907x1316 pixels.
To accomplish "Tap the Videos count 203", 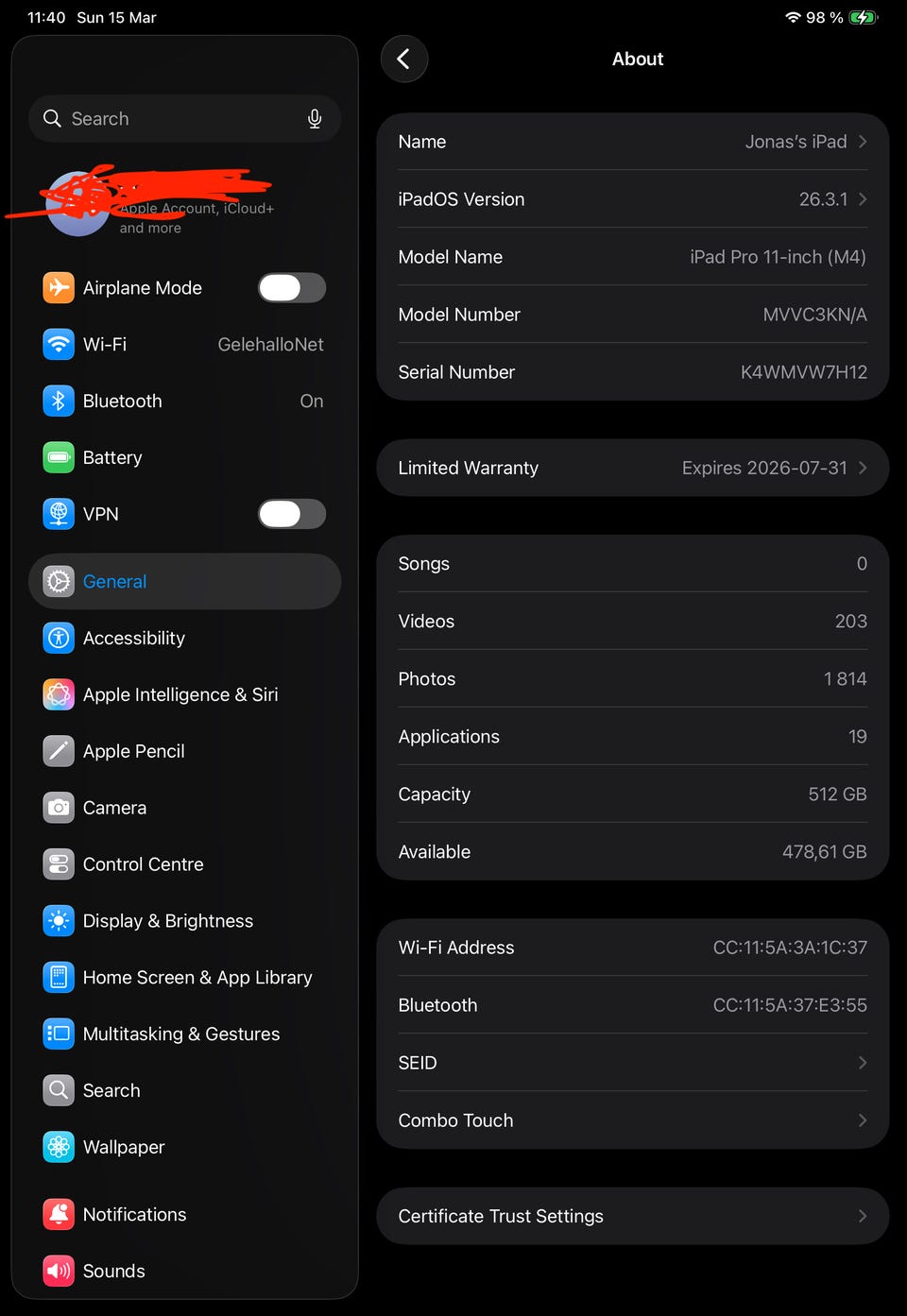I will [x=850, y=622].
